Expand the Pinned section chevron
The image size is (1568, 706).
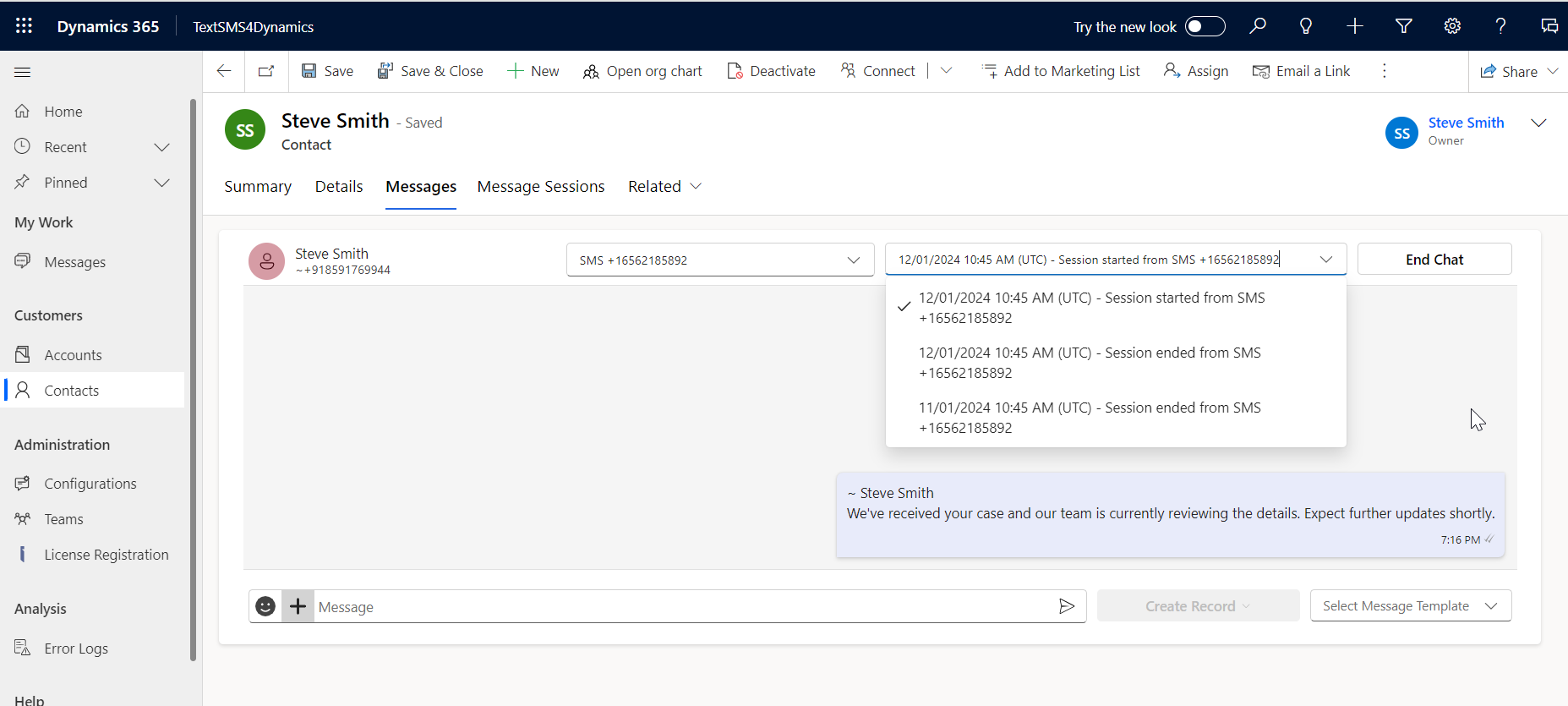click(161, 183)
